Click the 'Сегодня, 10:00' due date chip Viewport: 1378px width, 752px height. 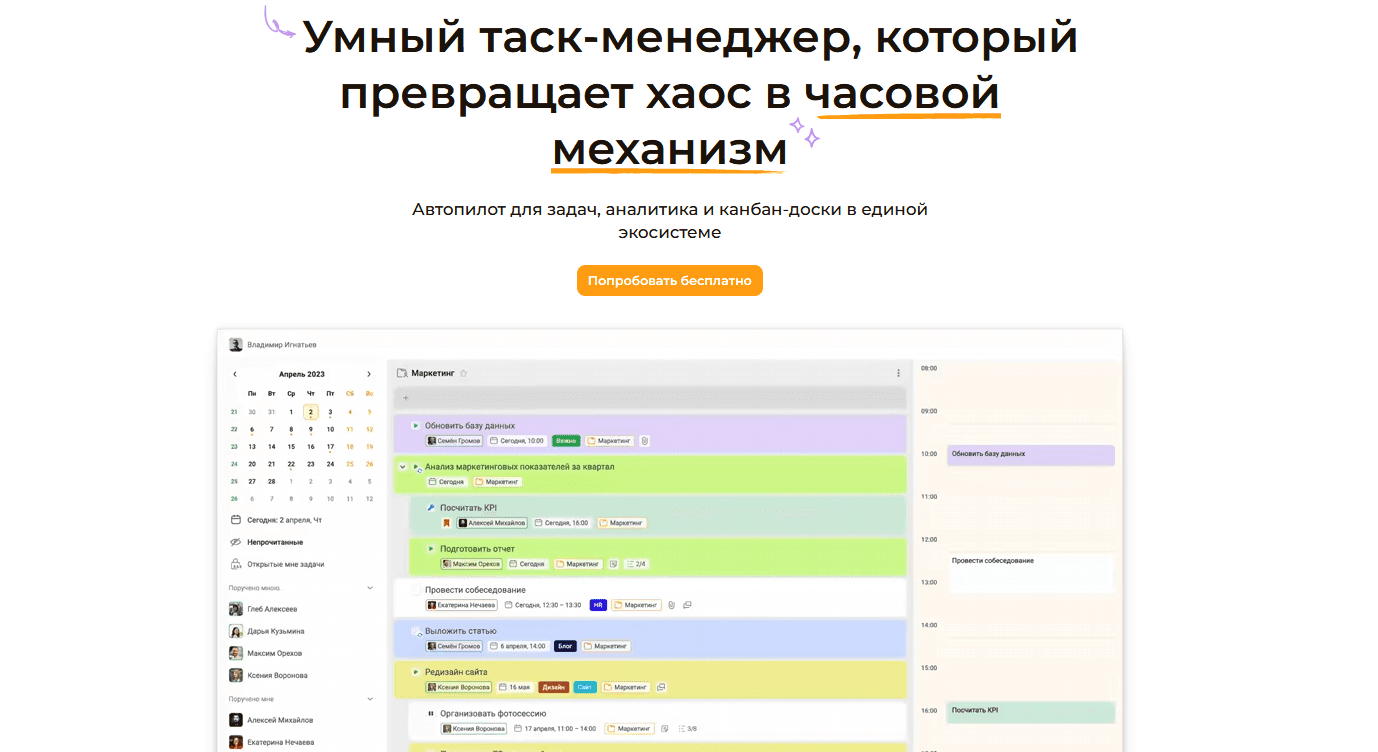tap(517, 440)
